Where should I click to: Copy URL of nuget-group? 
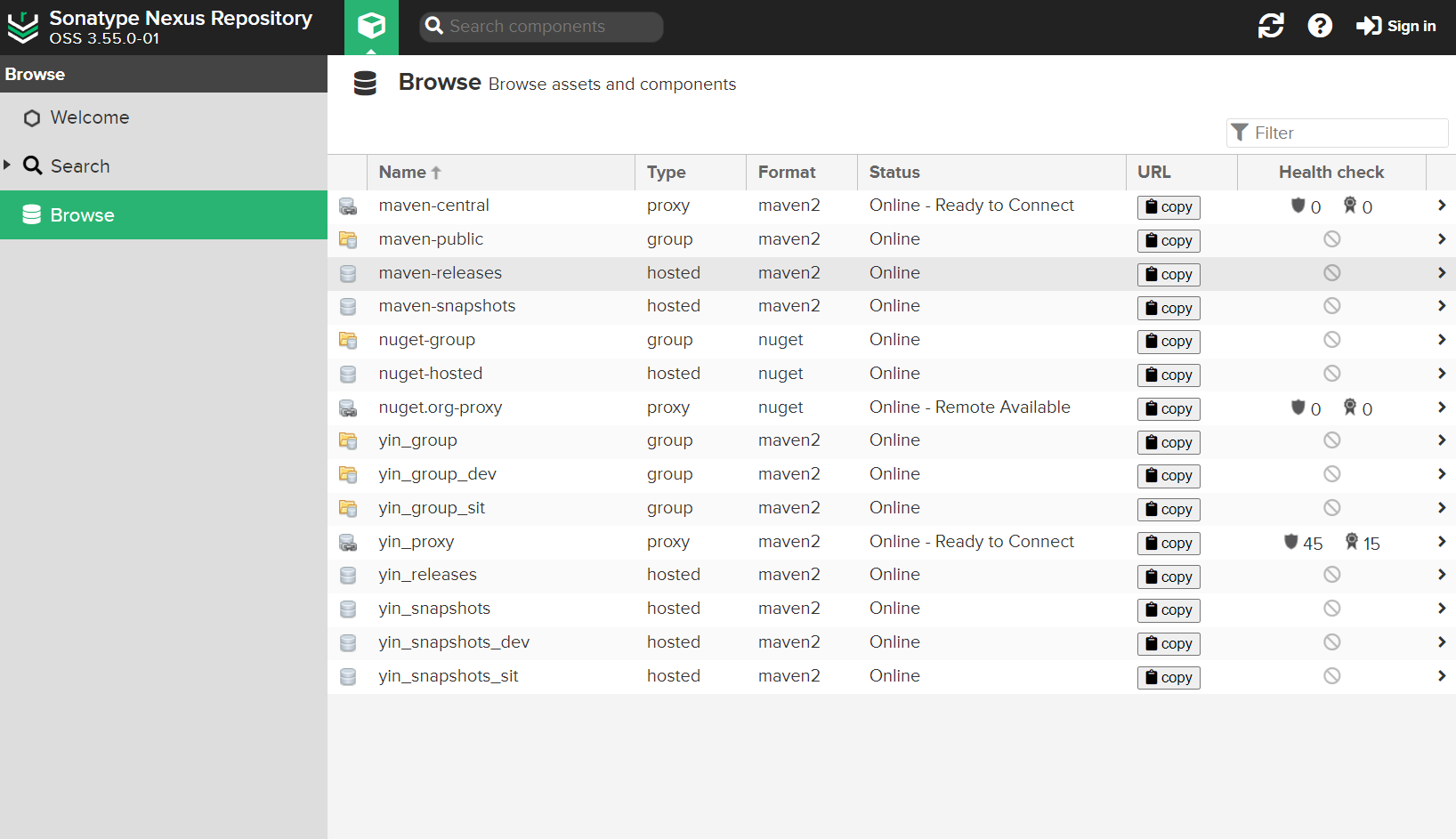pos(1169,342)
